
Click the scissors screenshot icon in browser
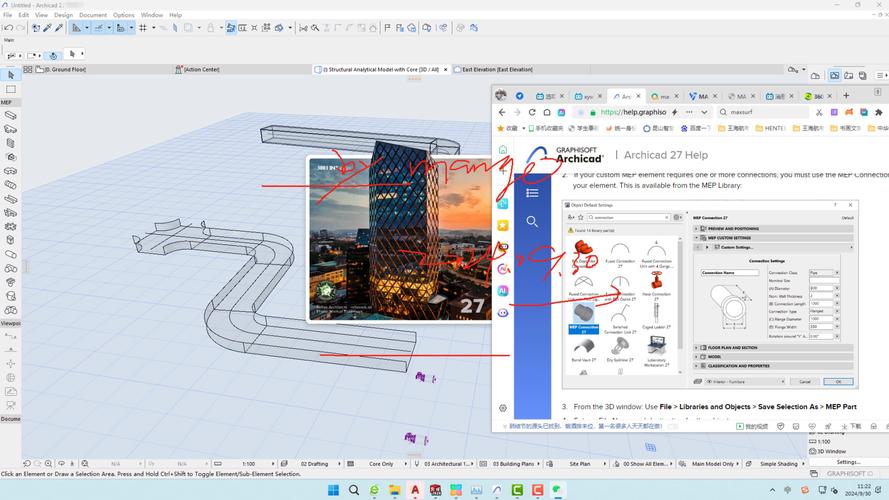[819, 112]
